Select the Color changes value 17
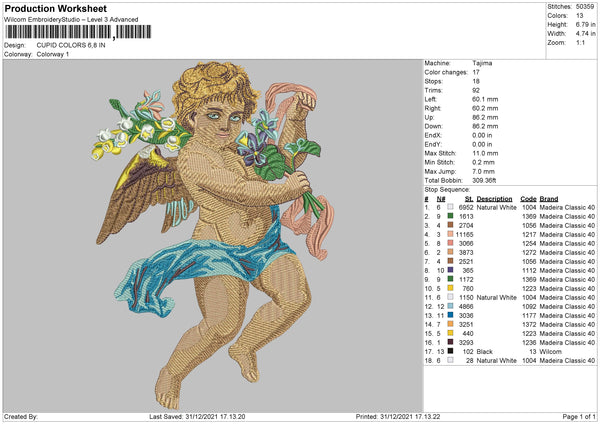Image resolution: width=600 pixels, height=424 pixels. (476, 72)
